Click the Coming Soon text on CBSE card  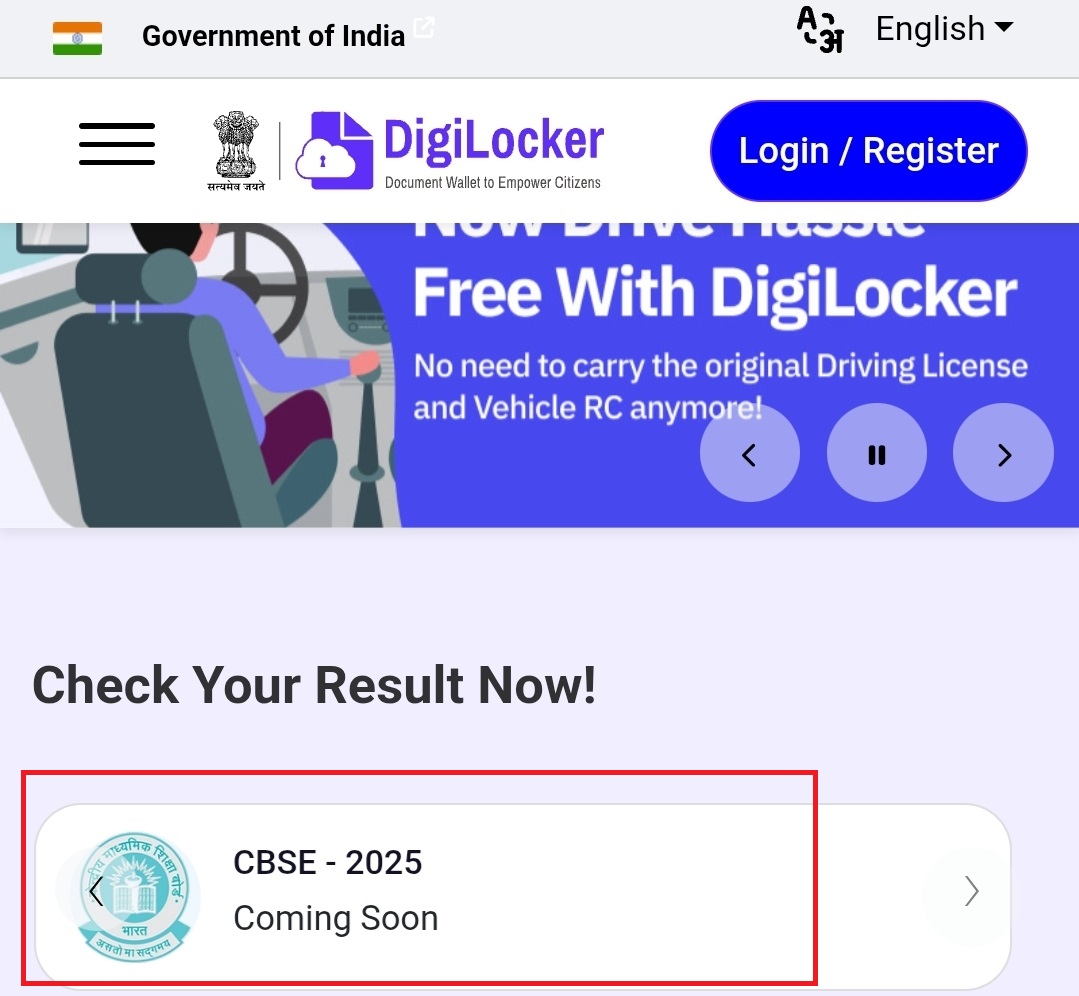(x=336, y=918)
